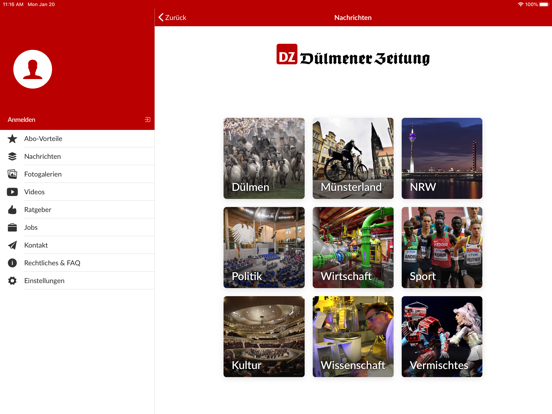This screenshot has height=414, width=552.
Task: Click the Nachrichten page title
Action: 353,18
